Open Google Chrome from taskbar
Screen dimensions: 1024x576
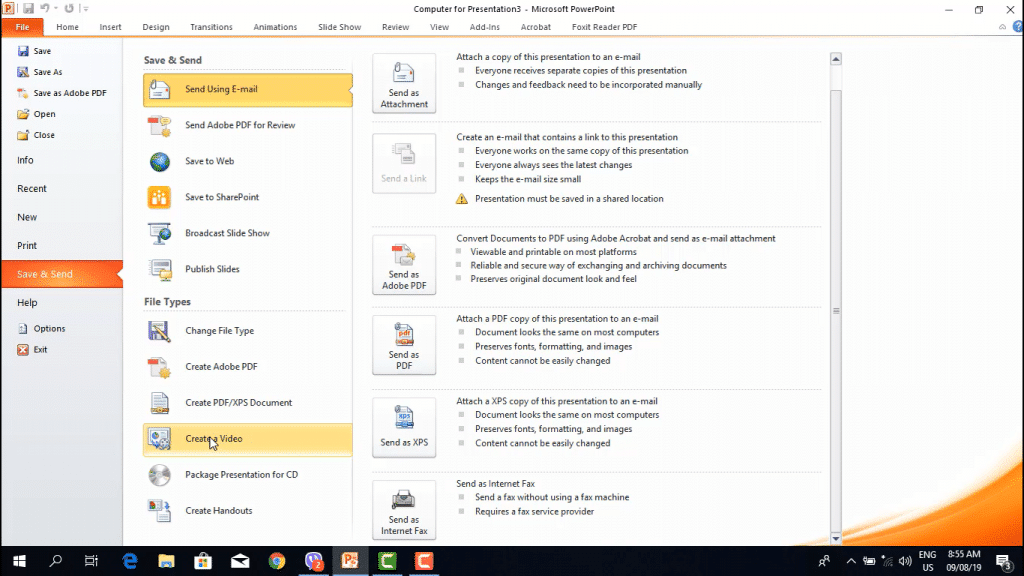(277, 561)
